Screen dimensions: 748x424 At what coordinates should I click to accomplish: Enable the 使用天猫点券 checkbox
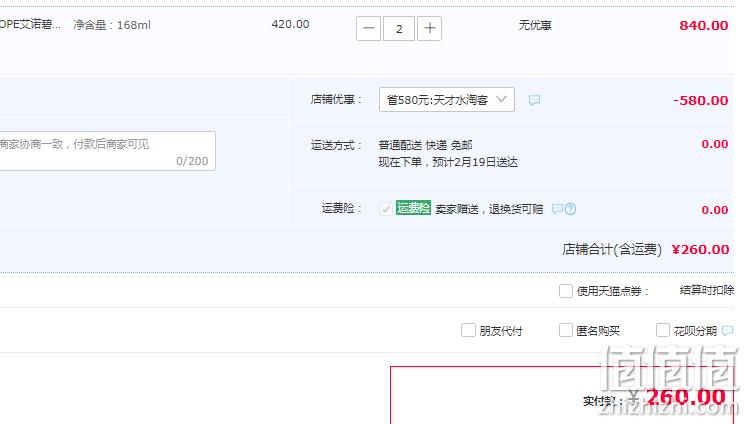(x=566, y=291)
